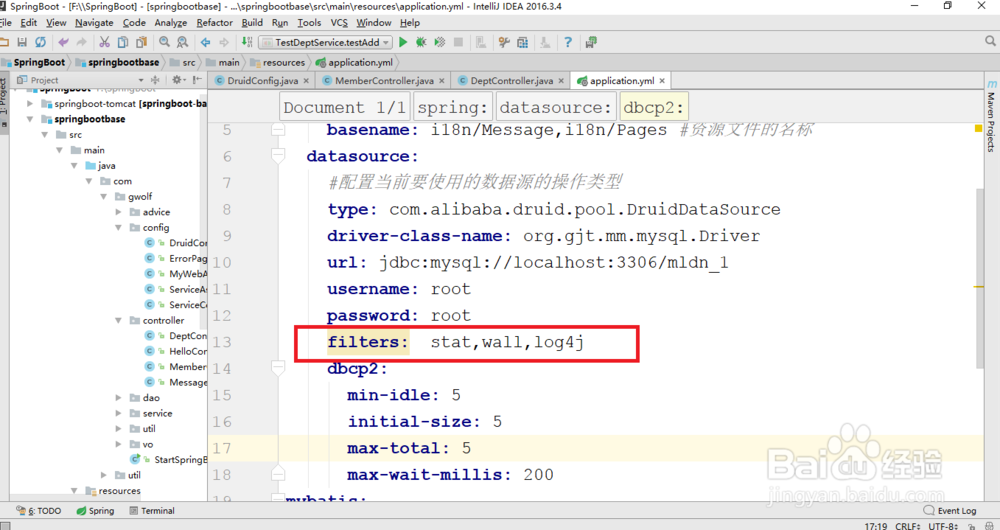
Task: Run TestDeptService.testAdd with green play icon
Action: pos(402,42)
